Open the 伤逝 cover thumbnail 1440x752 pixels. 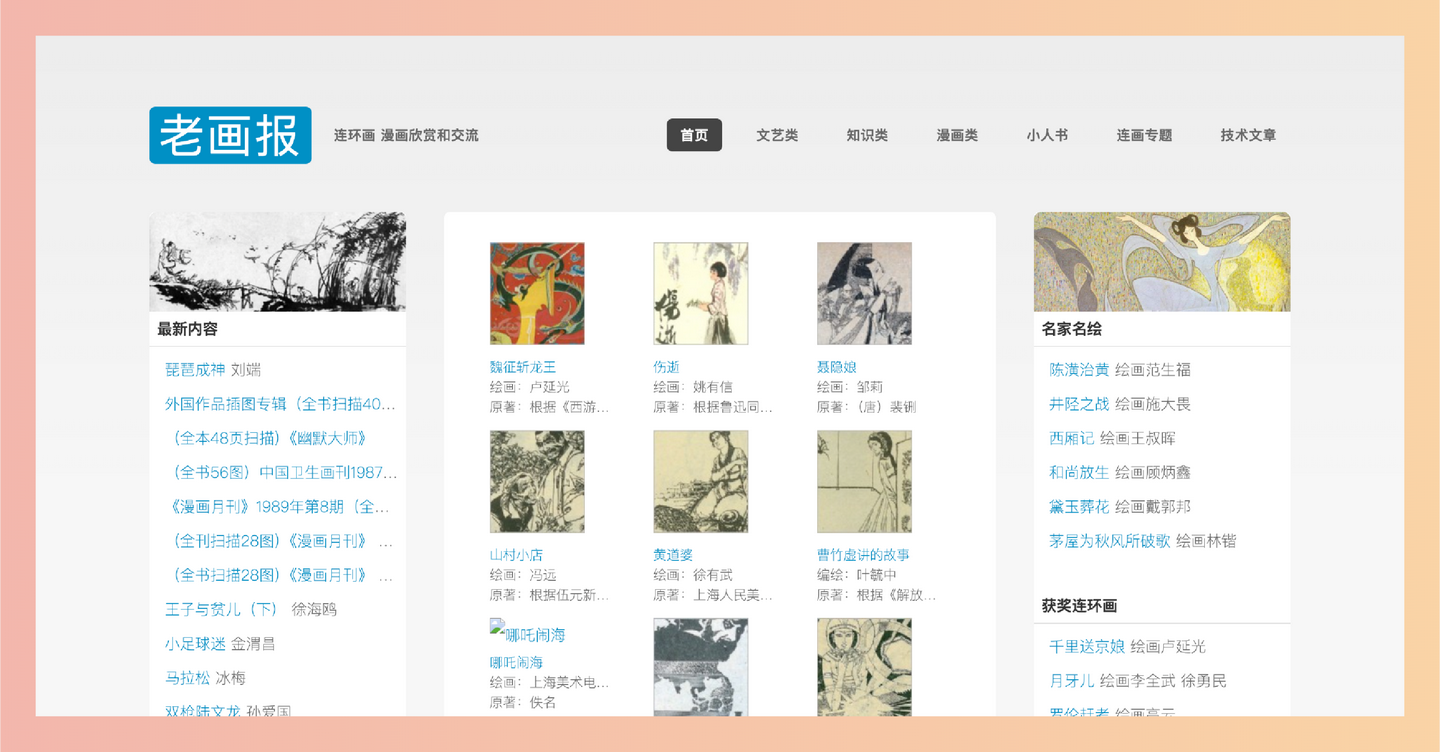tap(701, 293)
